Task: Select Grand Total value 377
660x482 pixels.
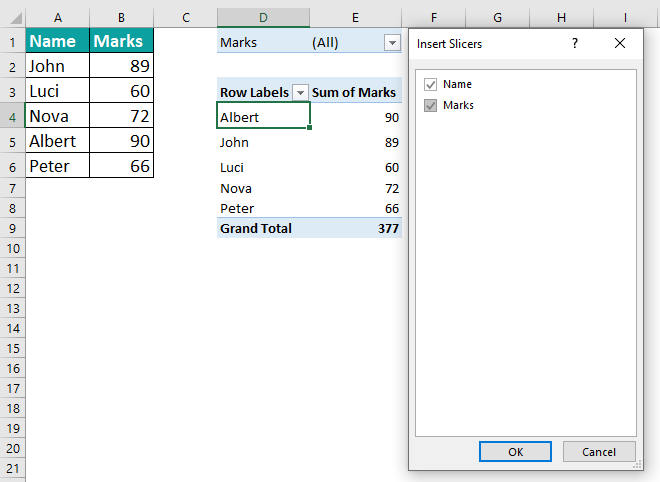Action: (x=356, y=228)
